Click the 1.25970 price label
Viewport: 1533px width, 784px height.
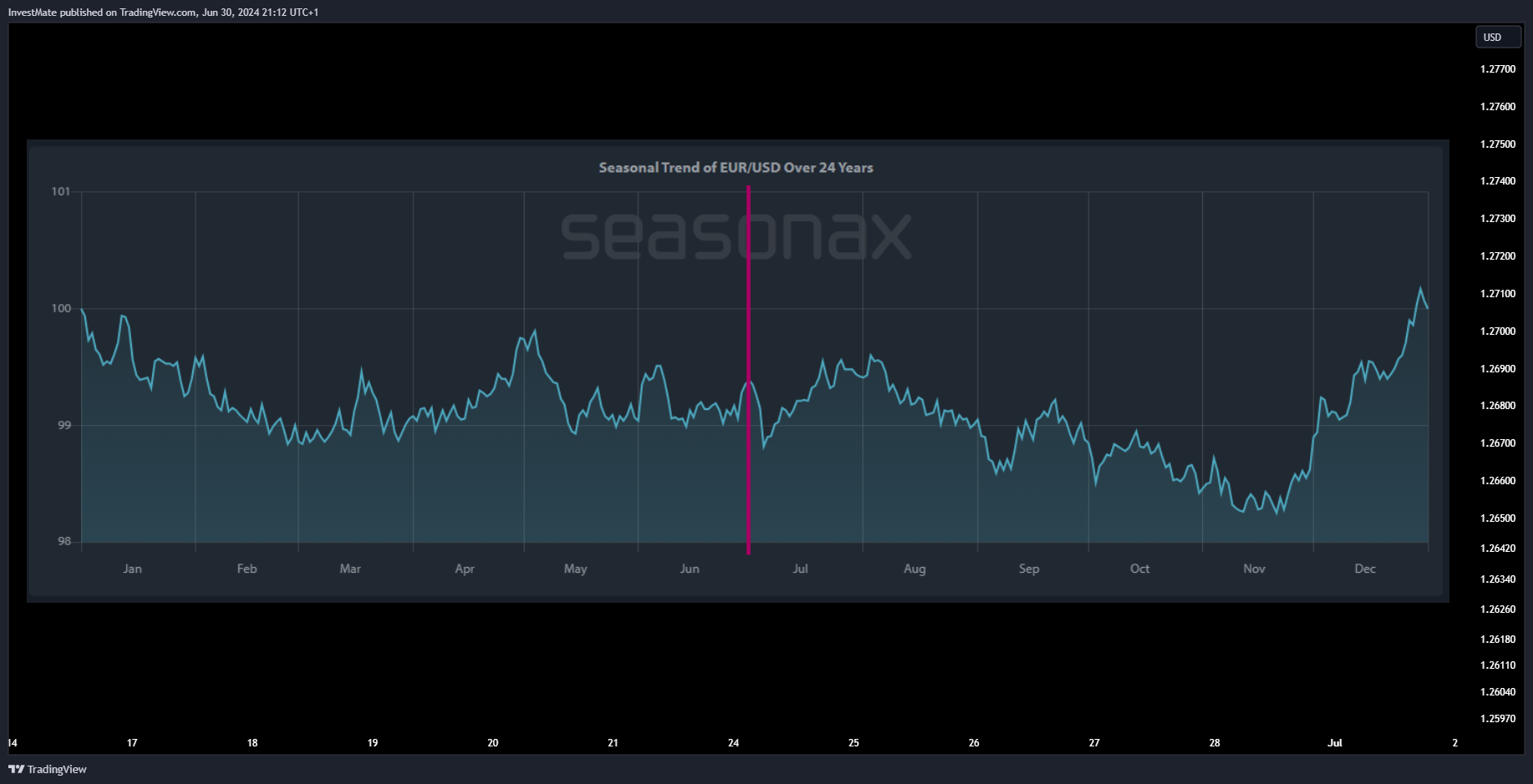pyautogui.click(x=1498, y=719)
